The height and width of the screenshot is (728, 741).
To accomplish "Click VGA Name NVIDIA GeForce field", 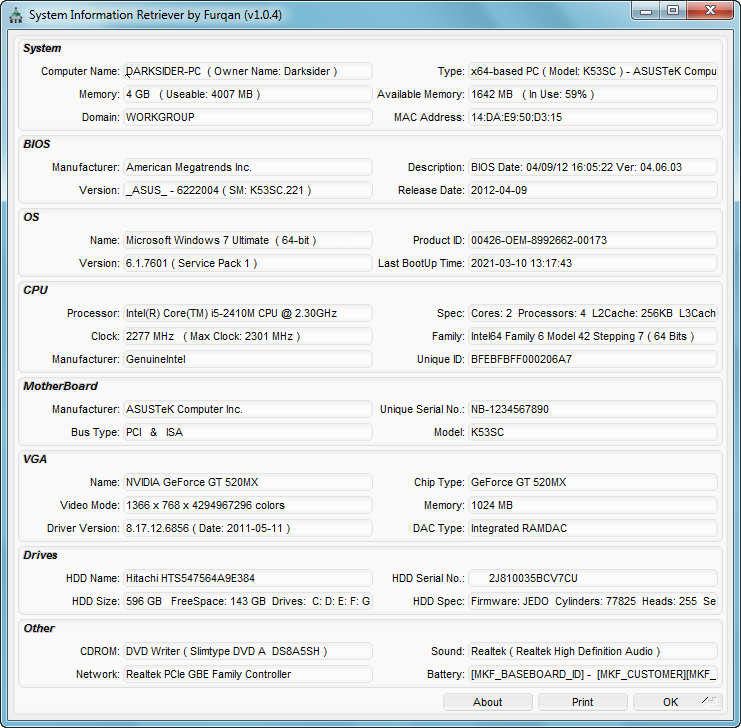I will pos(248,482).
